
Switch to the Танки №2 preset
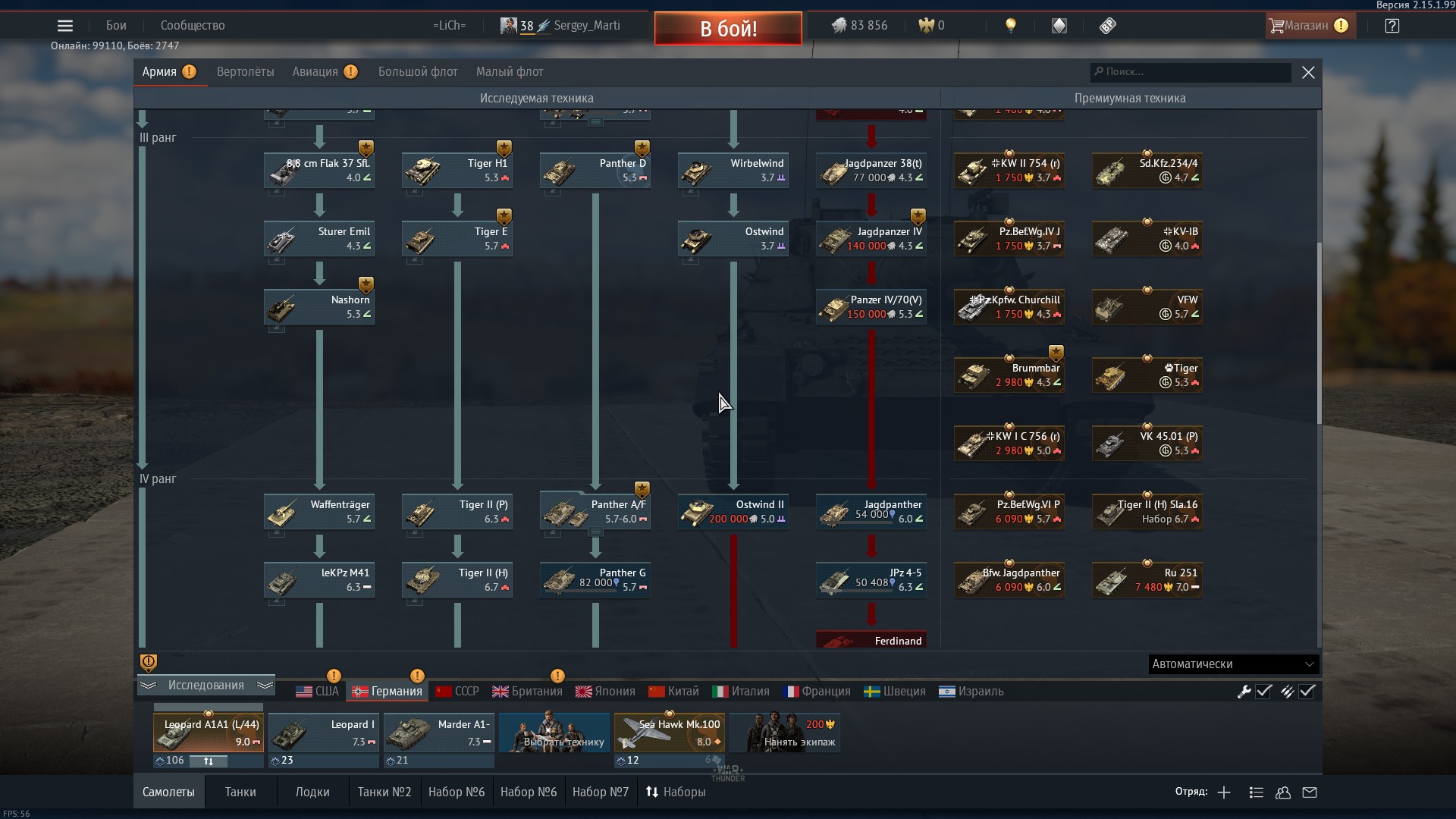(384, 792)
